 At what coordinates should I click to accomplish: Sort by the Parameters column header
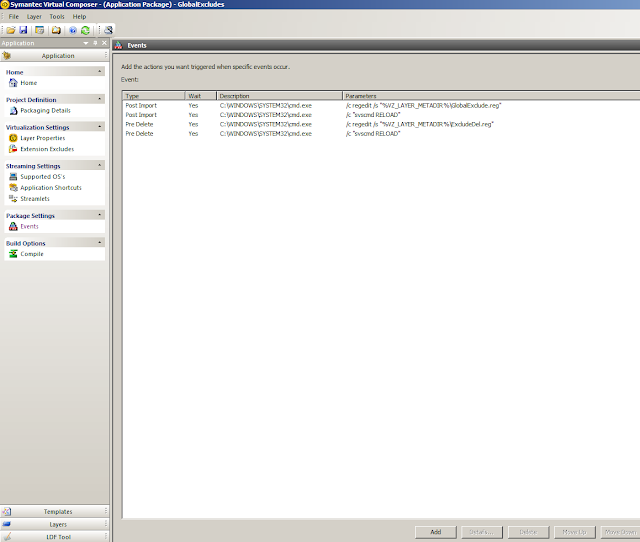(491, 96)
